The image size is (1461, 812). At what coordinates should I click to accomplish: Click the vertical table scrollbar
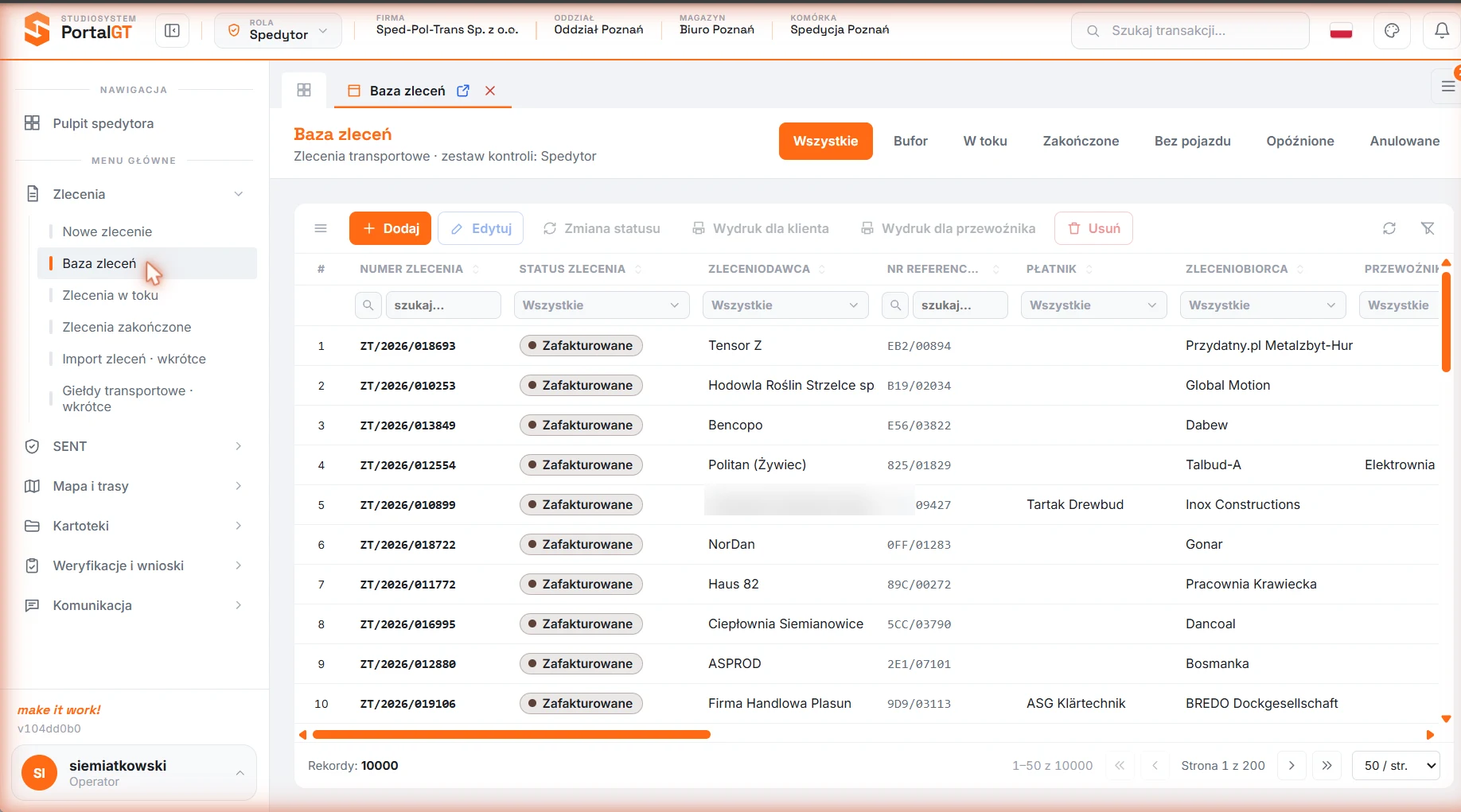pos(1446,322)
